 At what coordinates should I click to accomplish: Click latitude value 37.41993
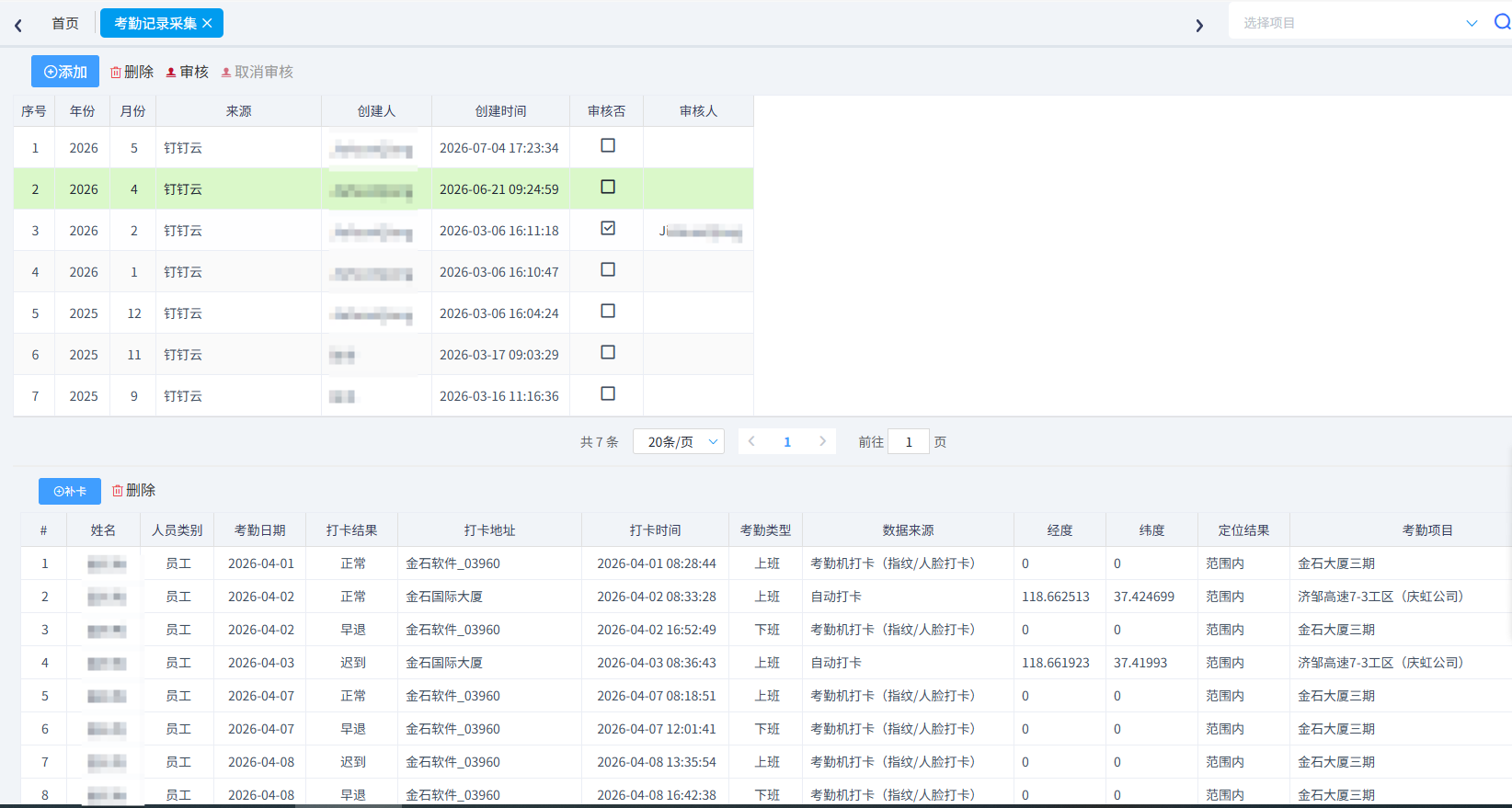pyautogui.click(x=1140, y=663)
